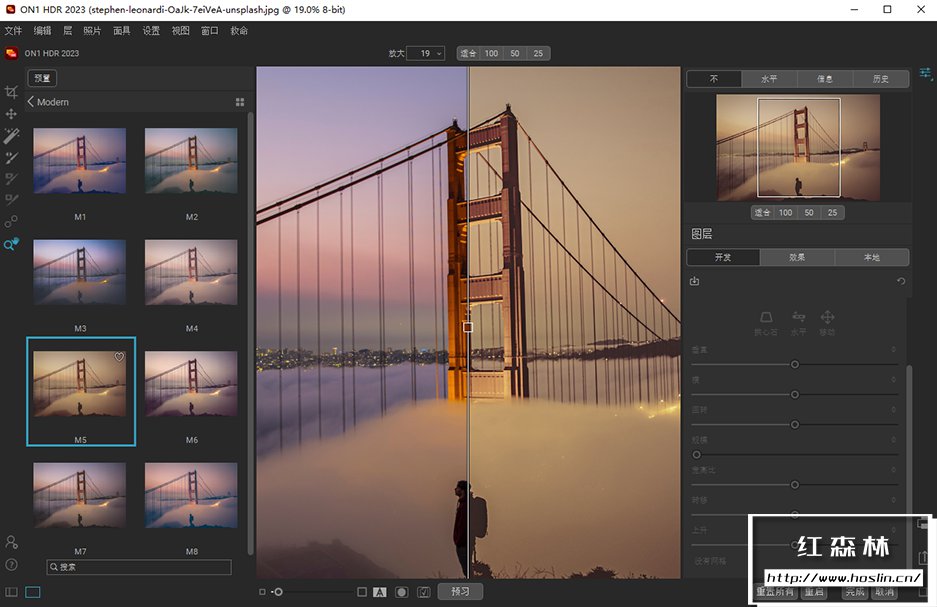Click the reset arrow in develop panel
Viewport: 937px width, 607px height.
tap(900, 281)
